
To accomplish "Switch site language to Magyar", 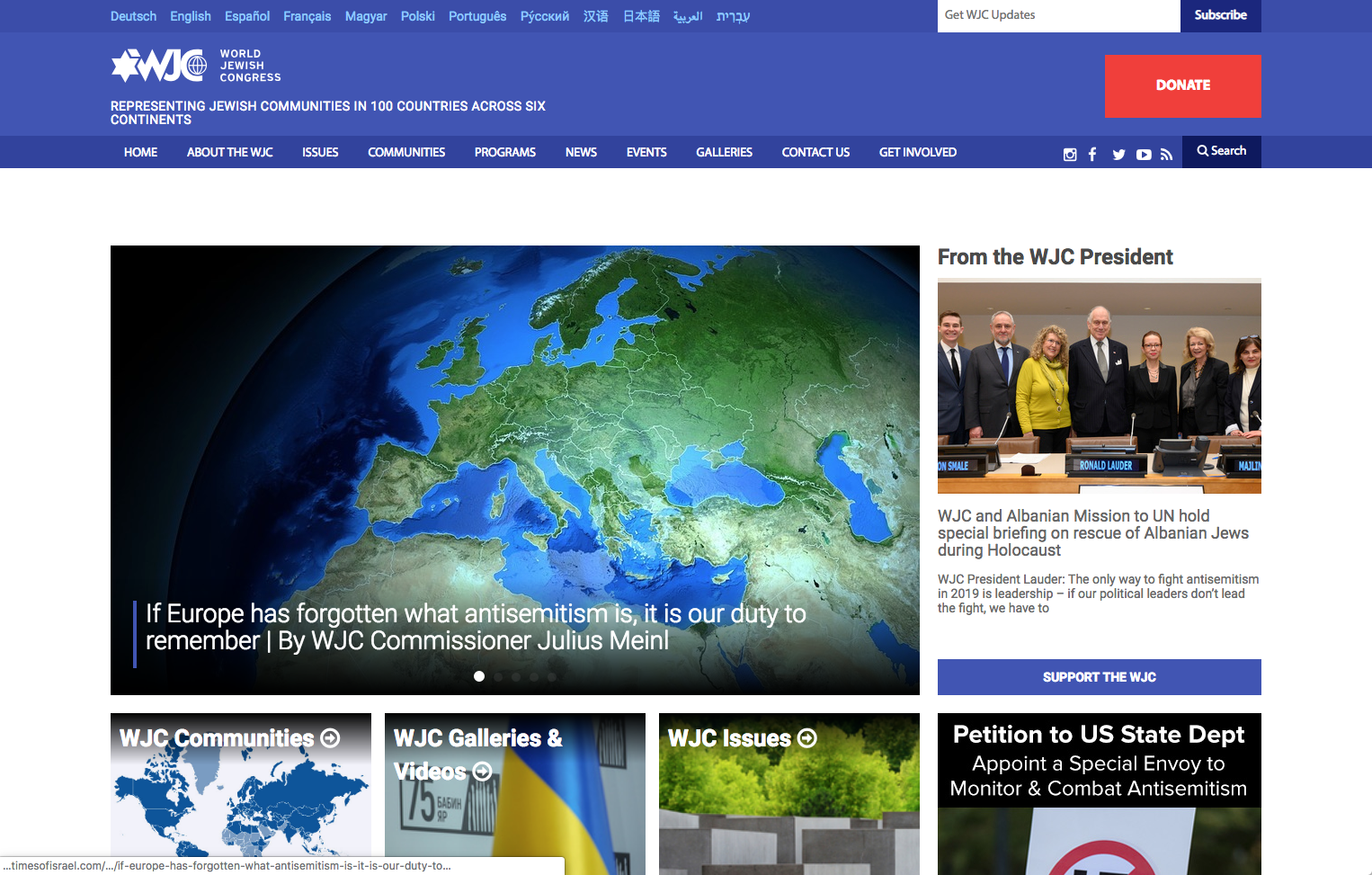I will coord(366,16).
